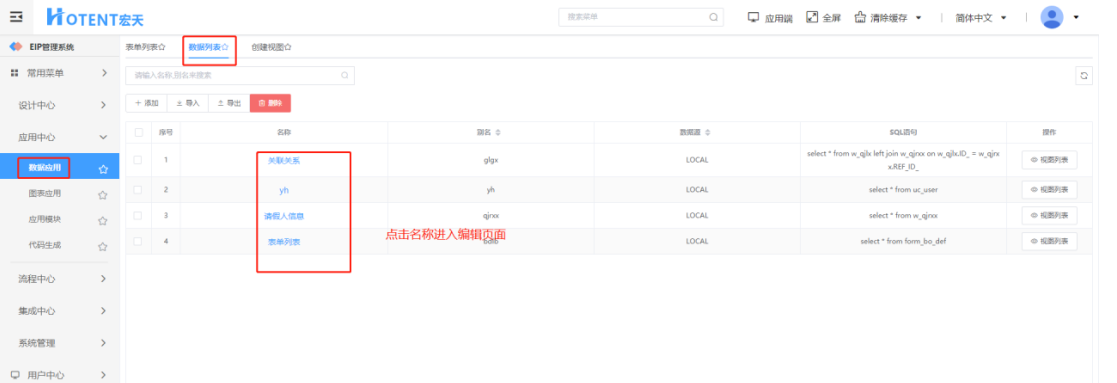Switch to the 创建视图 tab
Viewport: 1117px width, 383px height.
pyautogui.click(x=271, y=47)
